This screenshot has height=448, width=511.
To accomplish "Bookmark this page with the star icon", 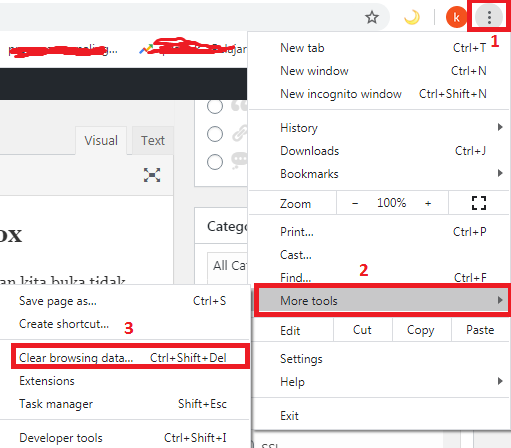I will (372, 17).
